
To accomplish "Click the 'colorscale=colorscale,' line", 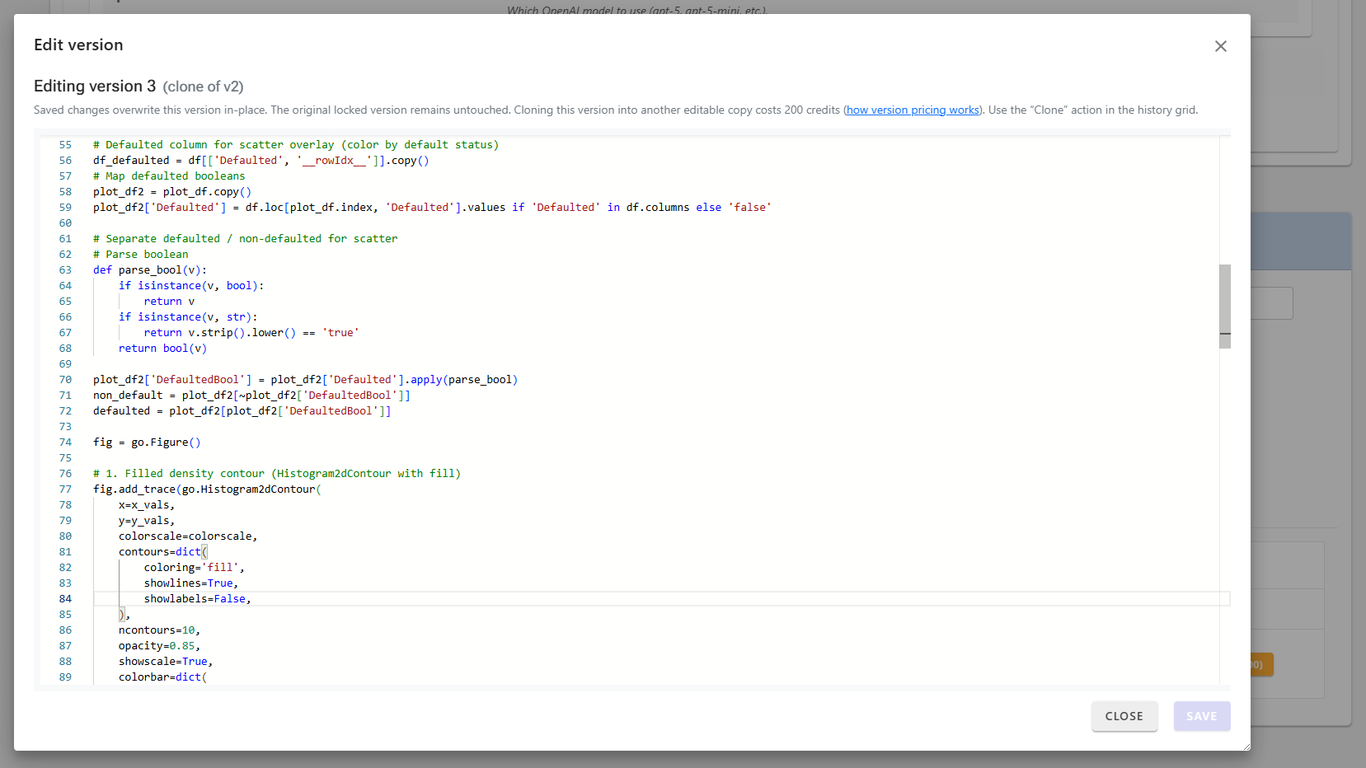I will (x=188, y=536).
